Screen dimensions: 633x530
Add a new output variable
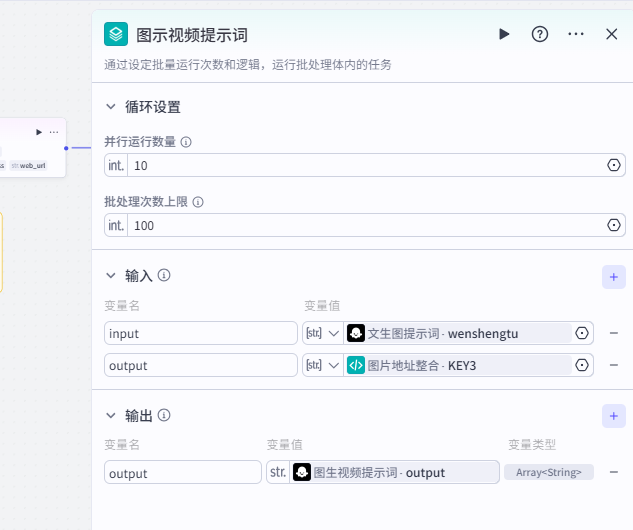point(614,415)
